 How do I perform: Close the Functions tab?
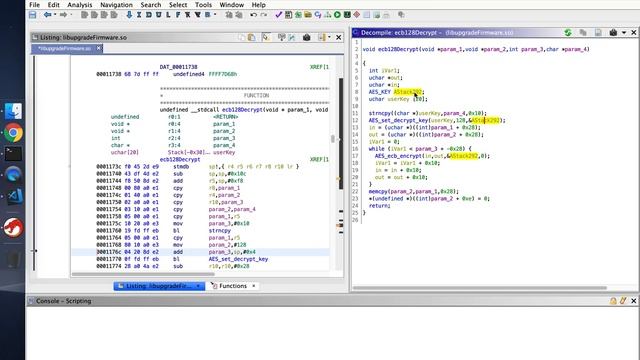253,286
